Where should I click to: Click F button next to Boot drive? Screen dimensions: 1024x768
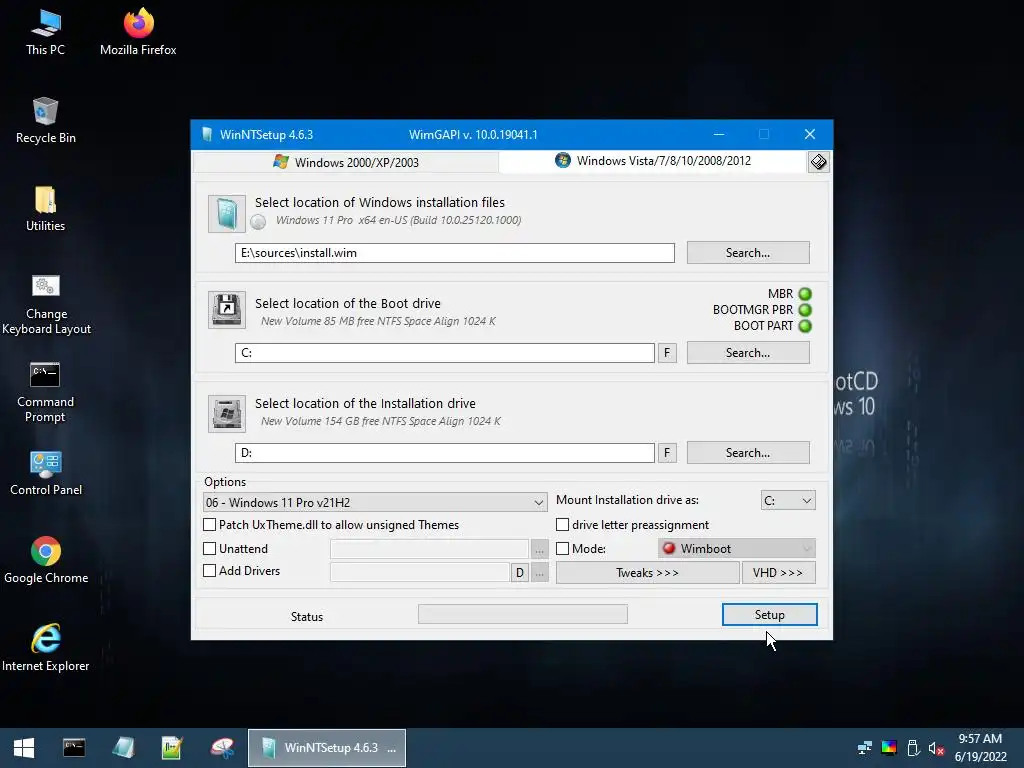667,353
